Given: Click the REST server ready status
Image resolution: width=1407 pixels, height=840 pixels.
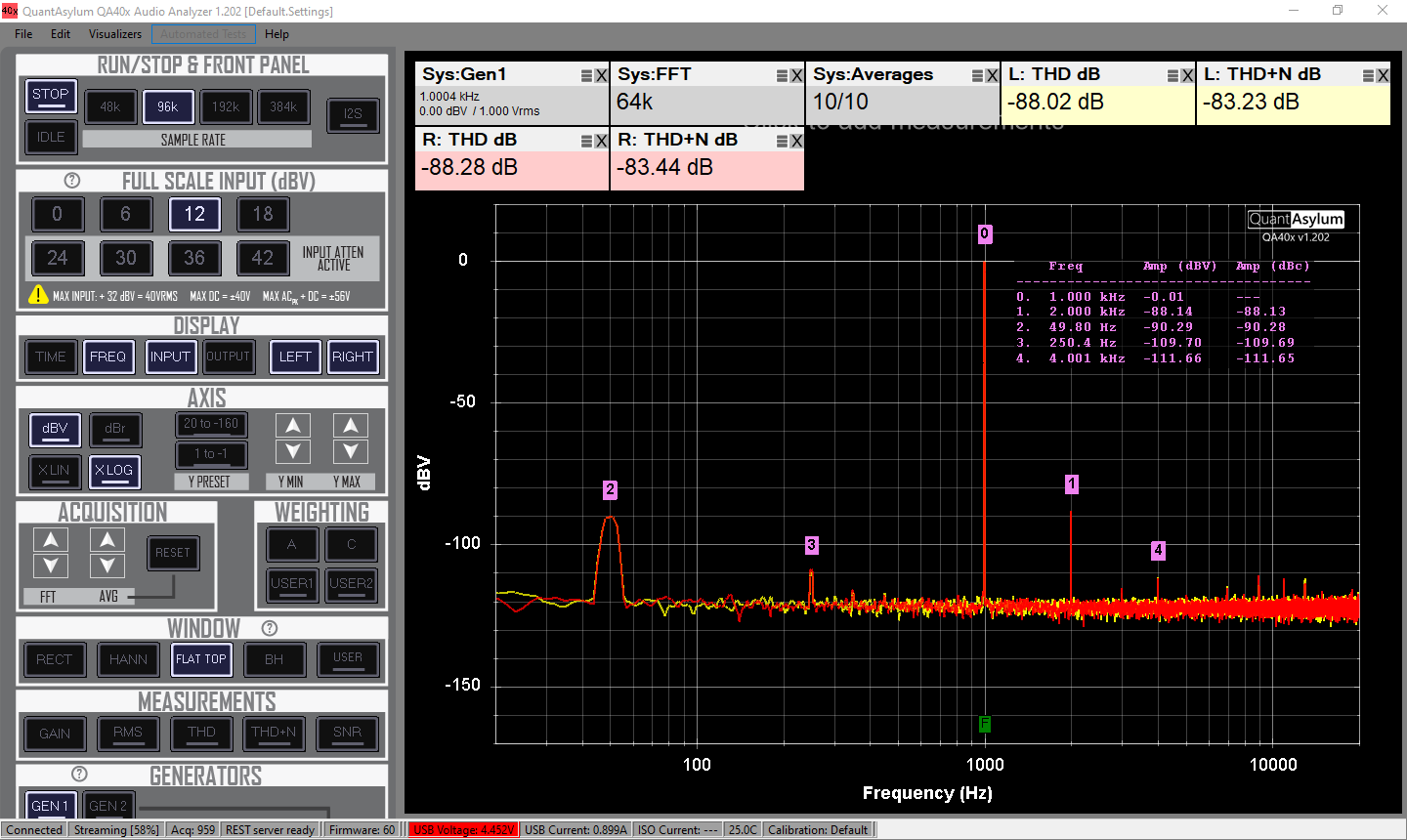Looking at the screenshot, I should (x=270, y=830).
